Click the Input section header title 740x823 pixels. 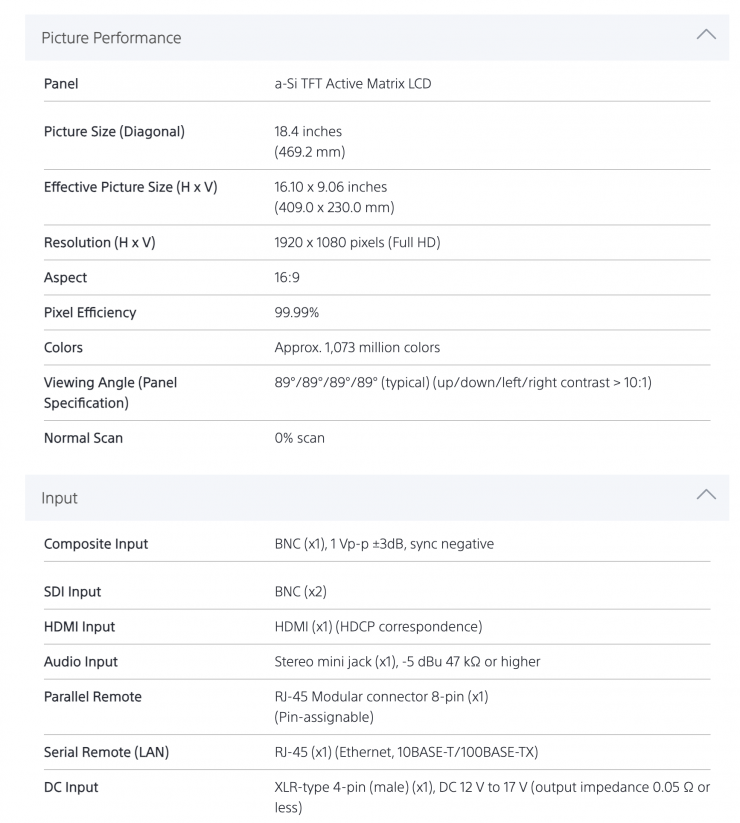[59, 498]
